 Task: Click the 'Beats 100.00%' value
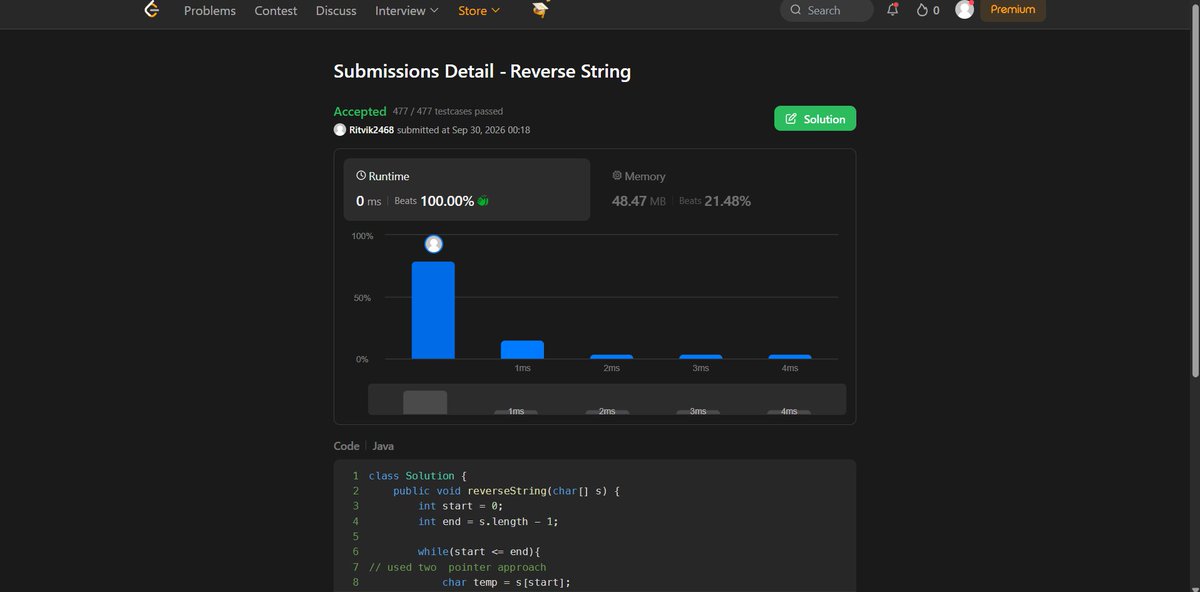click(x=434, y=201)
